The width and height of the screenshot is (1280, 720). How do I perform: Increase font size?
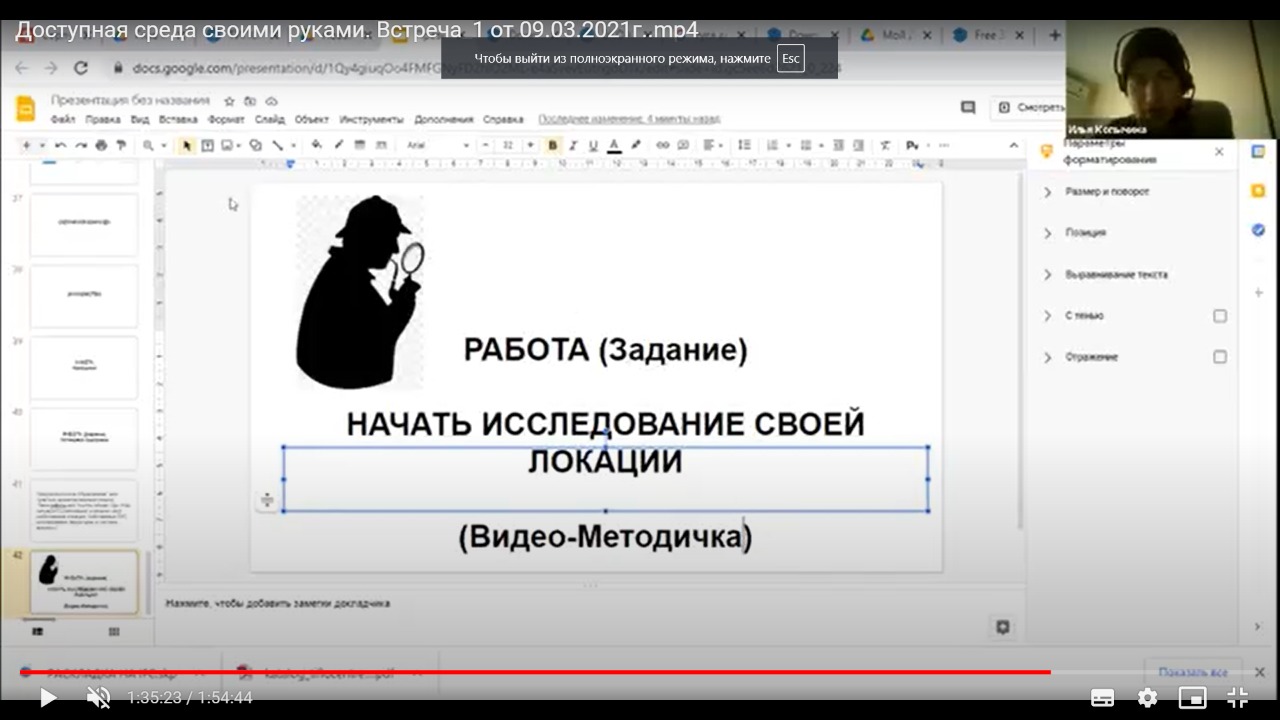tap(530, 145)
